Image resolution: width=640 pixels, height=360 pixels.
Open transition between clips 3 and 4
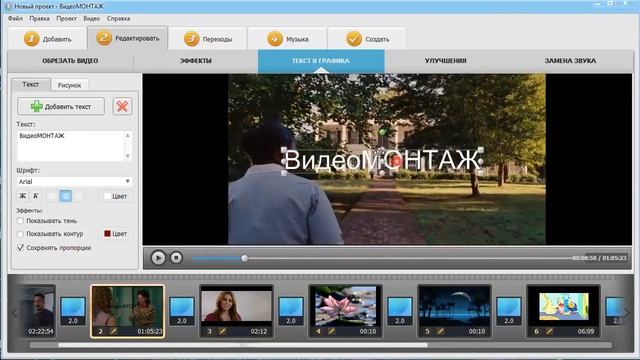coord(291,311)
